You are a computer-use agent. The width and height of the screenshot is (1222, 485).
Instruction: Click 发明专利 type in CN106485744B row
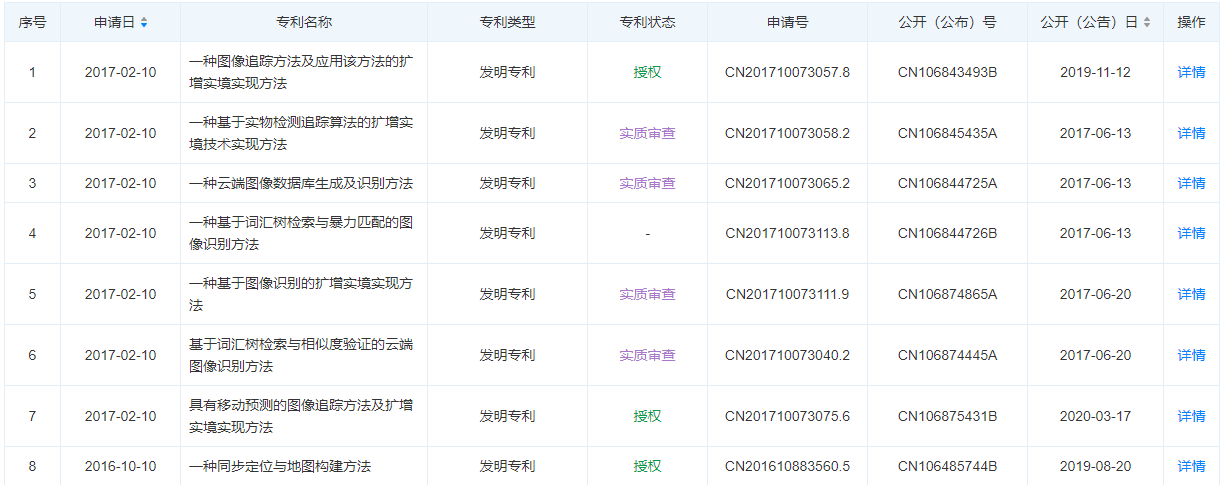507,466
